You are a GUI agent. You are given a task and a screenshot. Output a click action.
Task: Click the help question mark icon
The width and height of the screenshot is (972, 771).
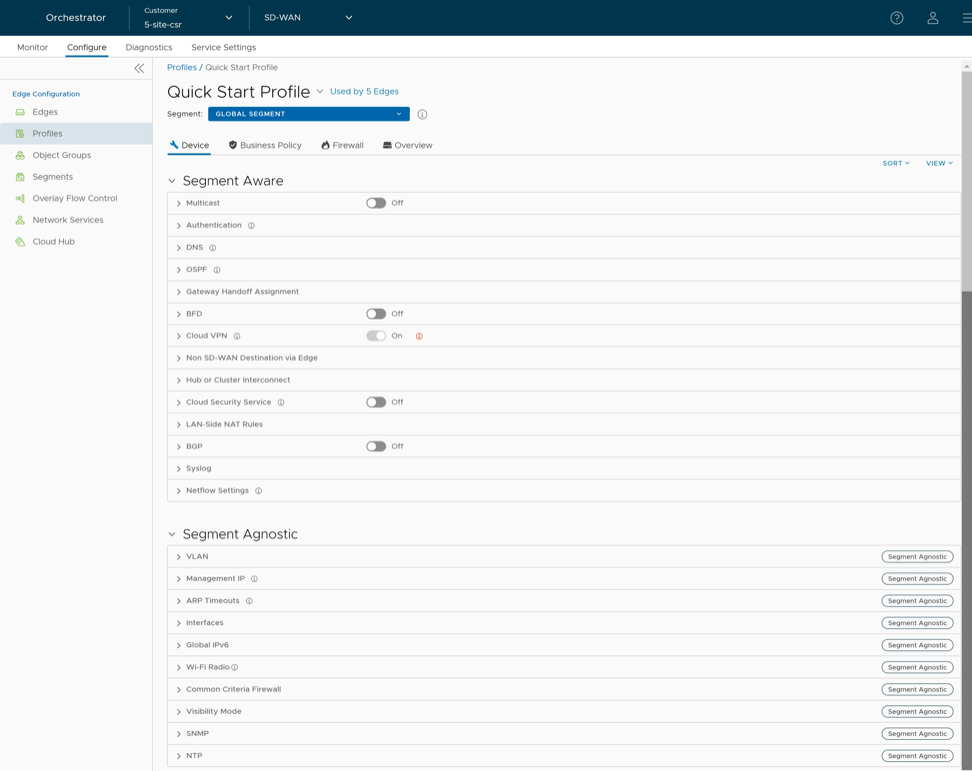pyautogui.click(x=896, y=18)
